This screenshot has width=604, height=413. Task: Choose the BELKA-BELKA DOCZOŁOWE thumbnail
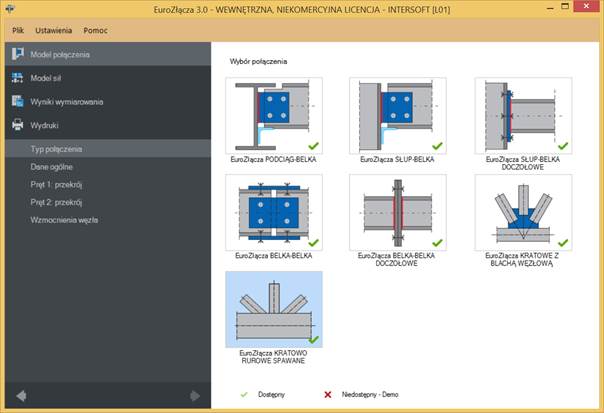tap(398, 212)
